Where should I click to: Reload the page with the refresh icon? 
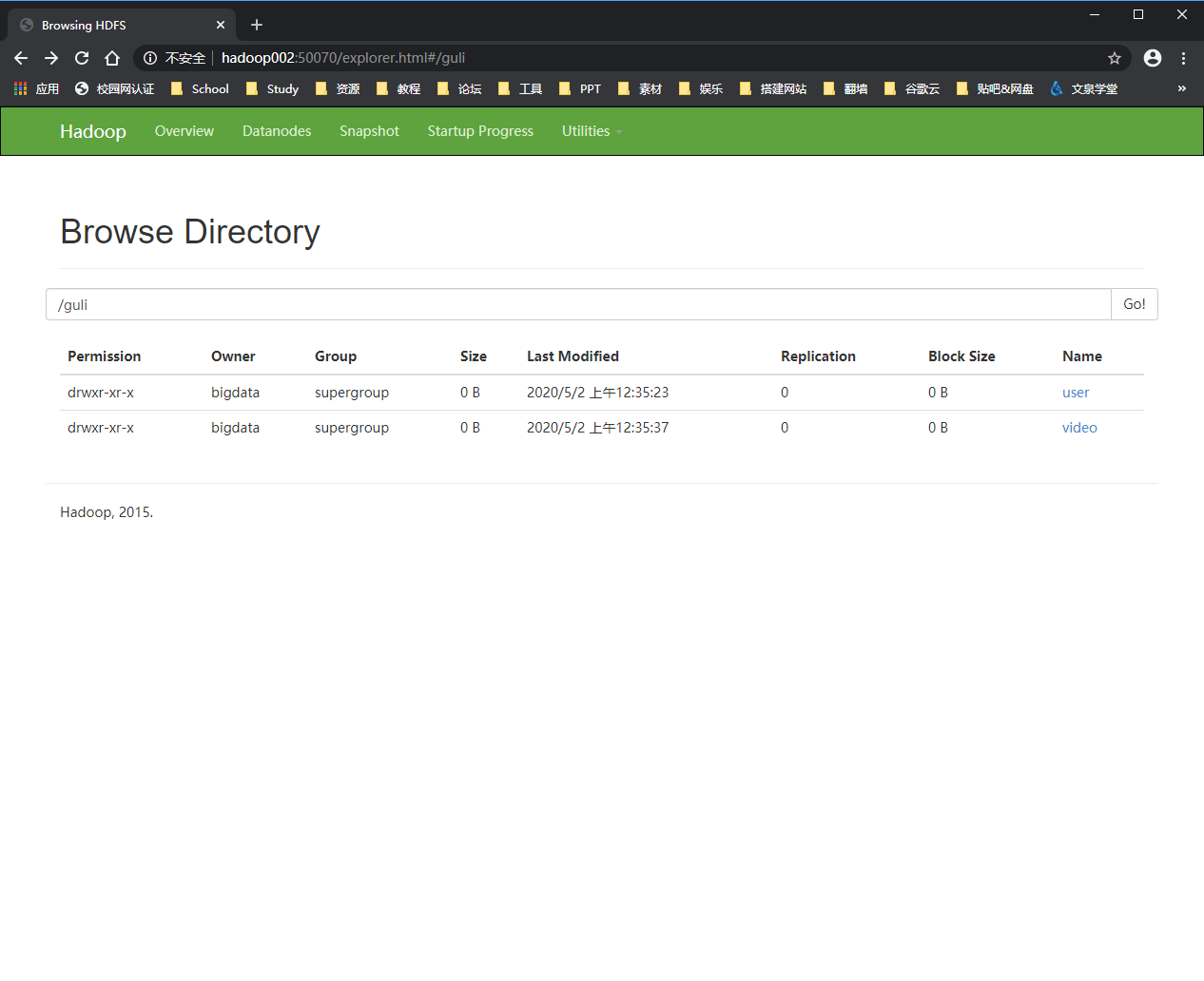click(82, 58)
